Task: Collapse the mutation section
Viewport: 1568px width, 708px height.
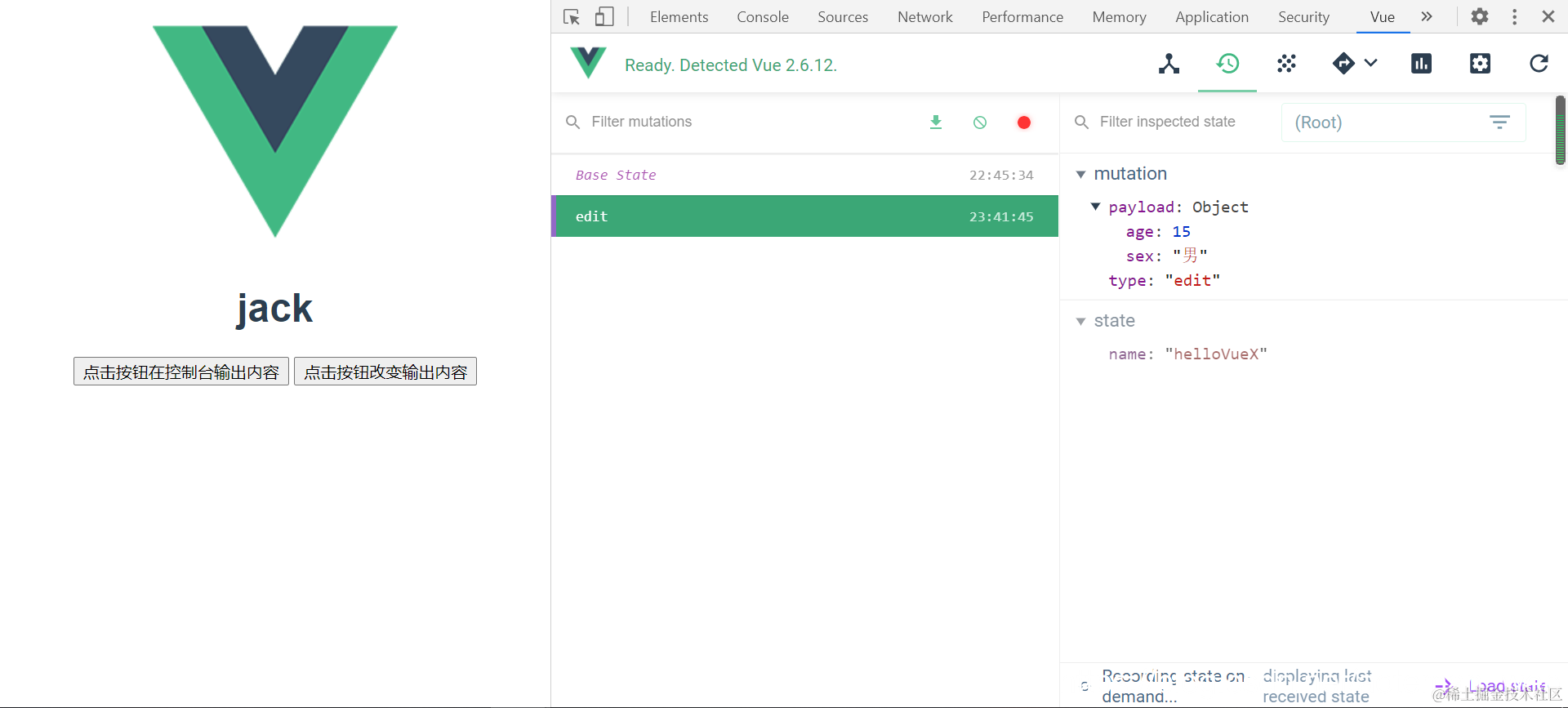Action: pos(1080,174)
